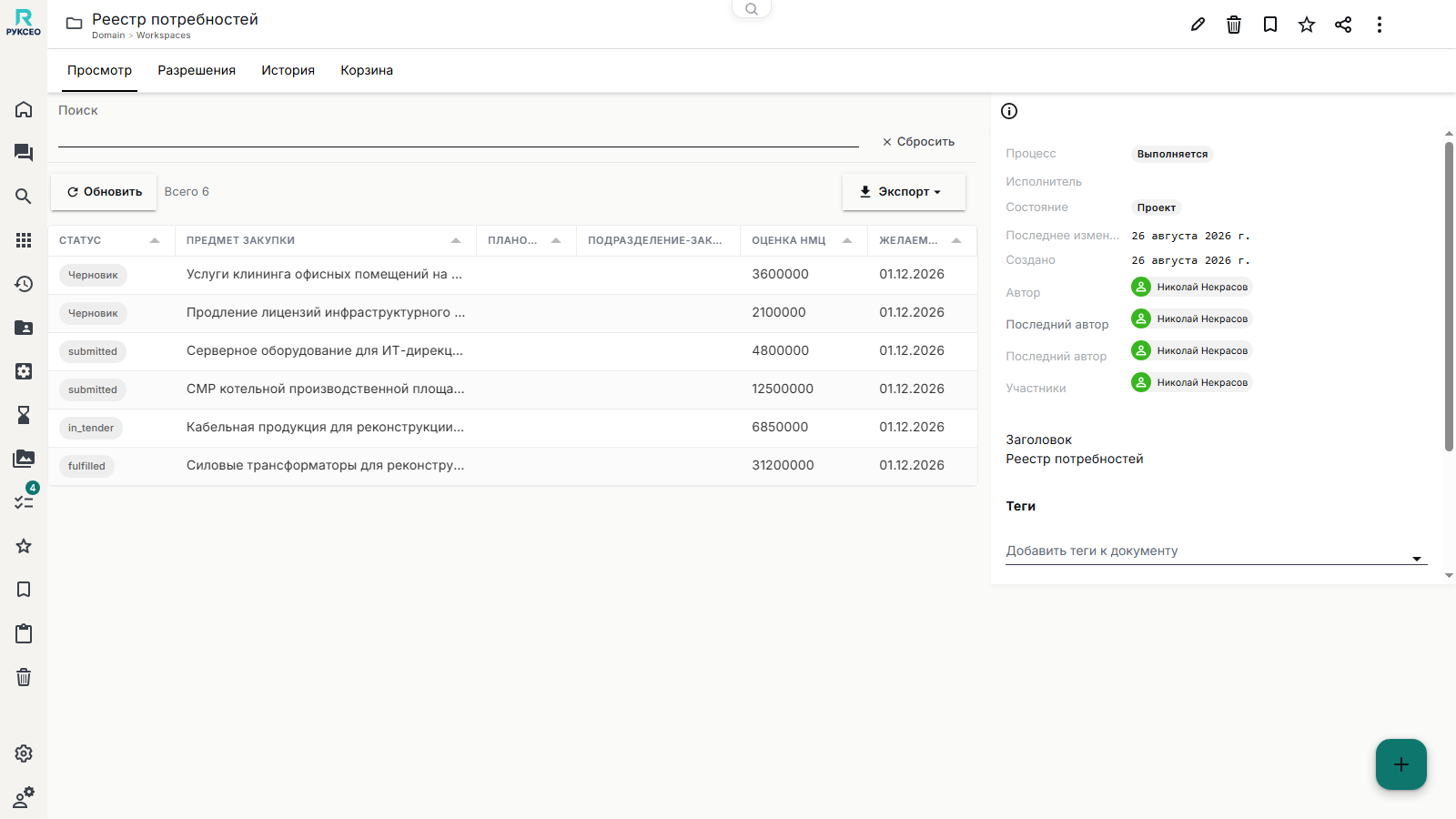Screen dimensions: 1456x819
Task: Open search from the sidebar magnifier
Action: (24, 197)
